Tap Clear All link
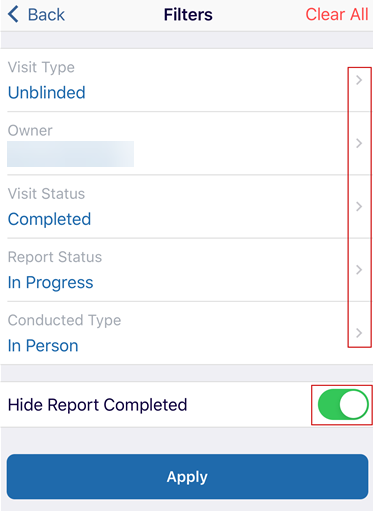The height and width of the screenshot is (511, 373). tap(337, 14)
